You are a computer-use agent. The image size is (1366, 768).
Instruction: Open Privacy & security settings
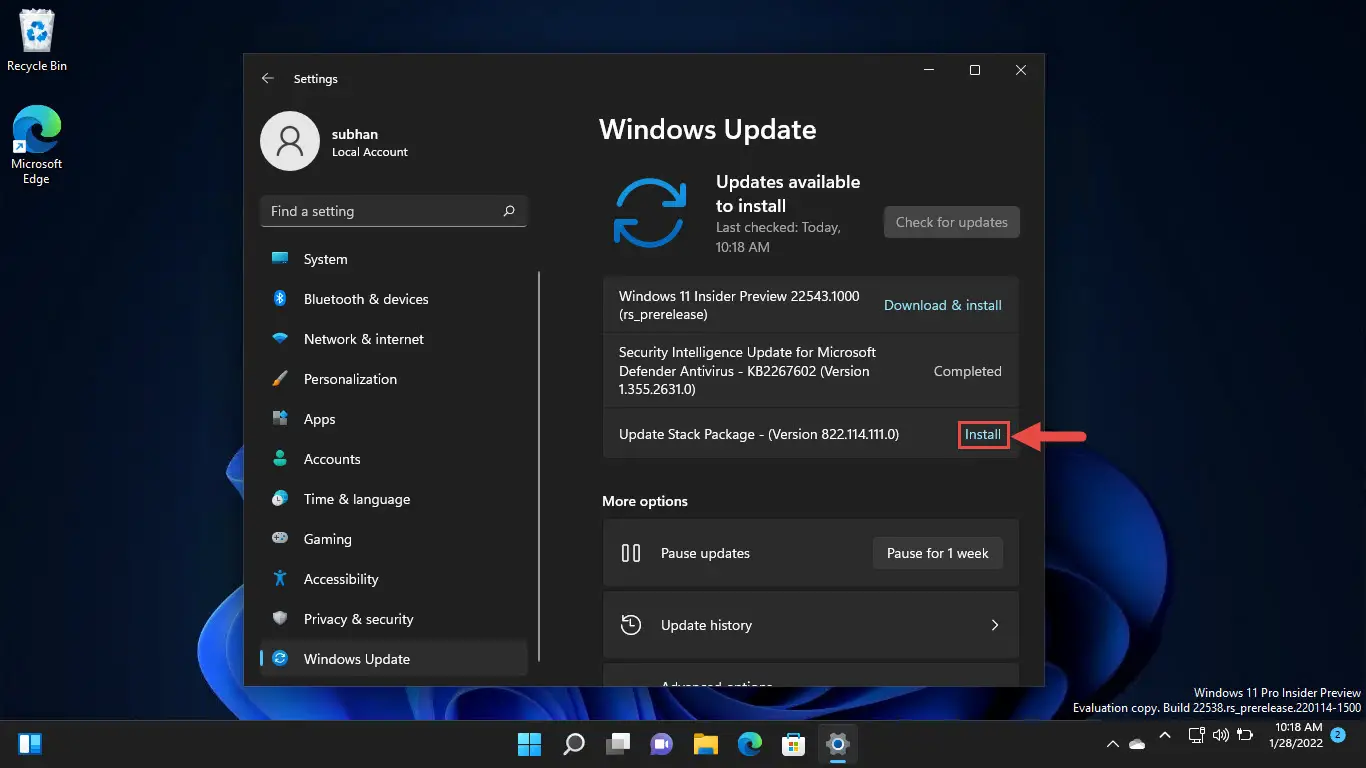point(393,619)
